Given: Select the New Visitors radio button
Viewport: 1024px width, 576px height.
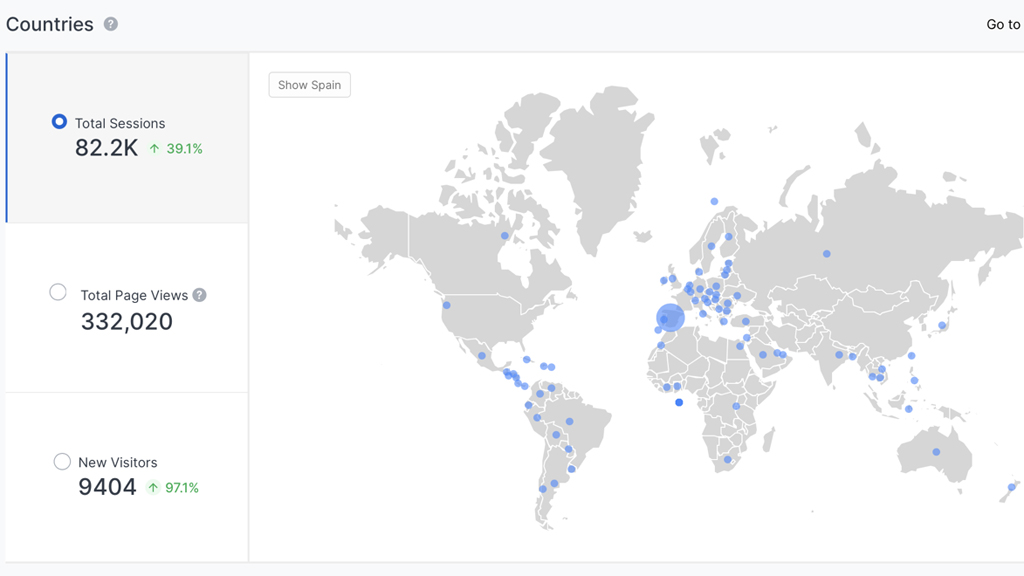Looking at the screenshot, I should pos(62,461).
